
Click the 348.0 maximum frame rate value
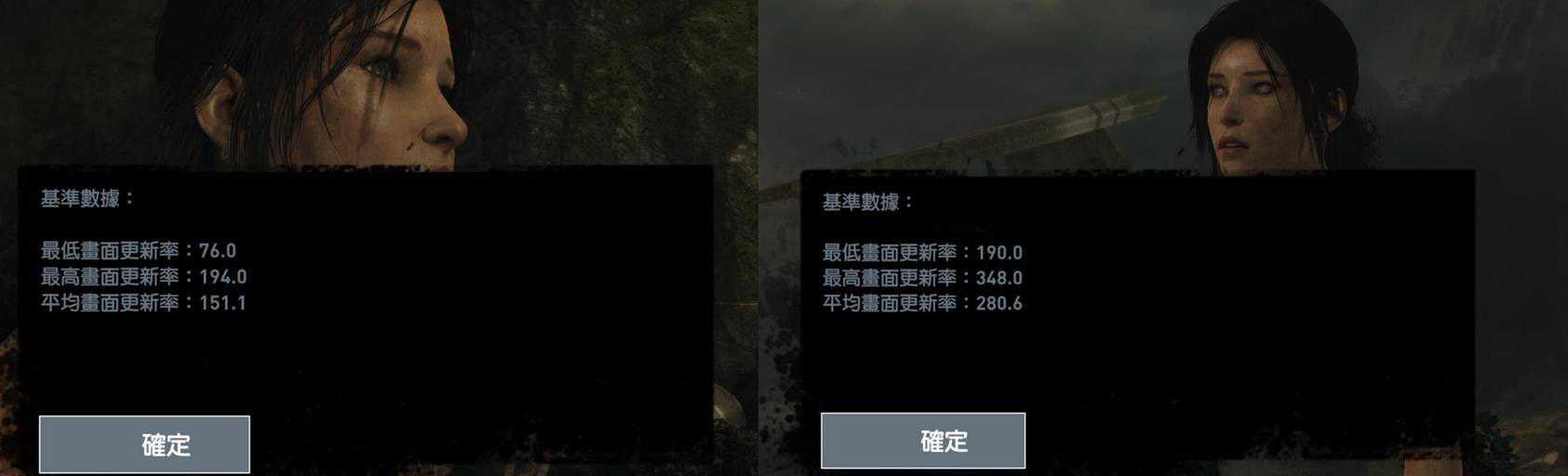pyautogui.click(x=999, y=278)
